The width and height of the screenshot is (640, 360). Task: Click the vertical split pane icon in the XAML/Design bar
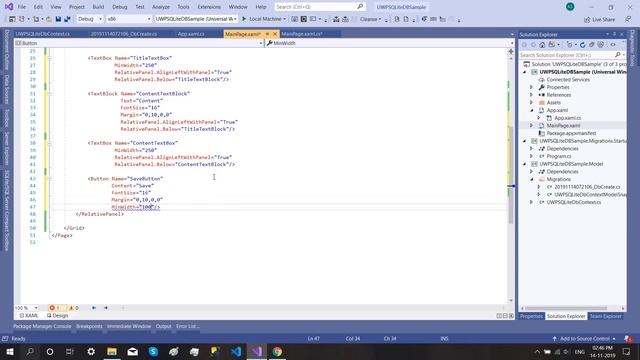tap(499, 316)
